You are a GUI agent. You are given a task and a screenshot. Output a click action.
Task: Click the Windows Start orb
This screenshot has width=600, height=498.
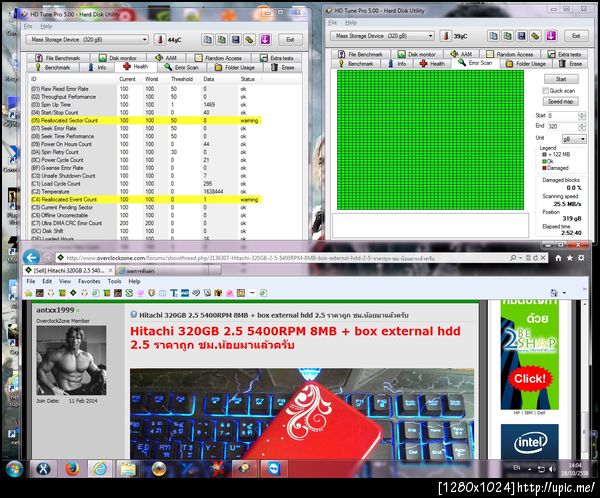(x=15, y=469)
